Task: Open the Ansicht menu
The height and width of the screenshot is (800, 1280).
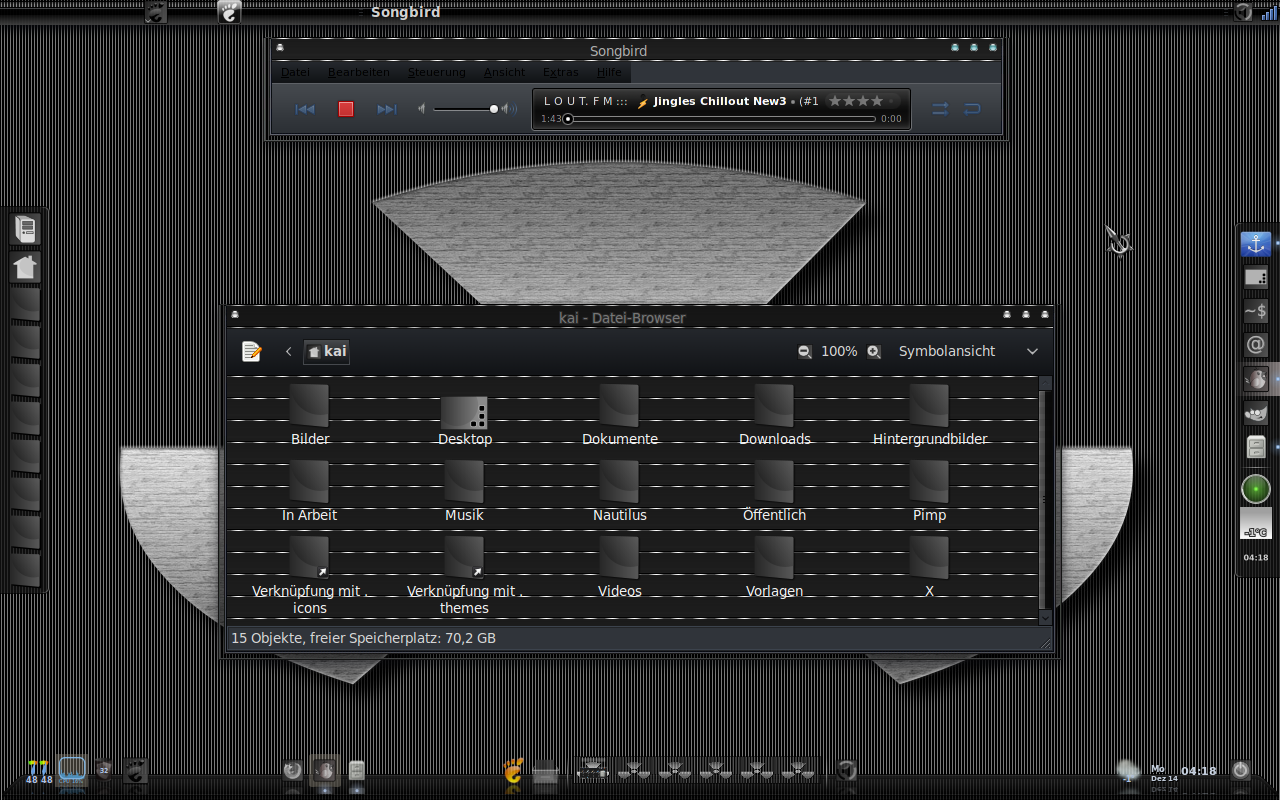Action: click(x=504, y=72)
